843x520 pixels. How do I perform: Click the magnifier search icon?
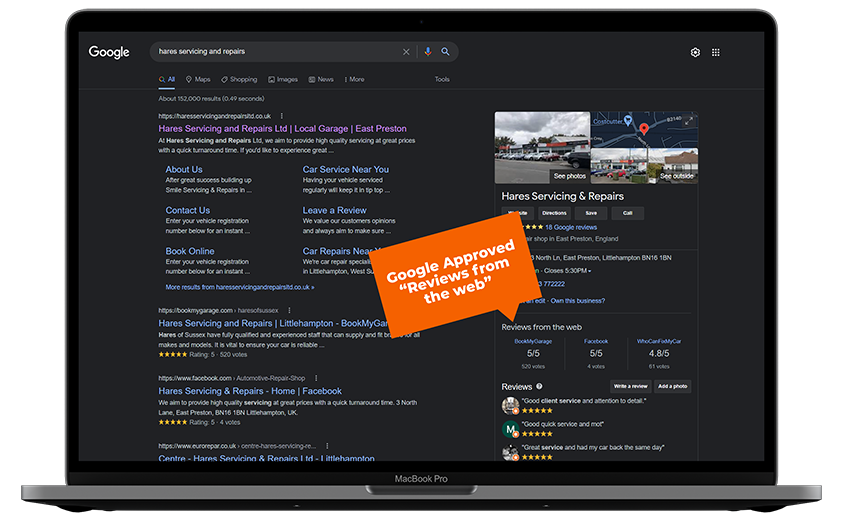(x=445, y=52)
